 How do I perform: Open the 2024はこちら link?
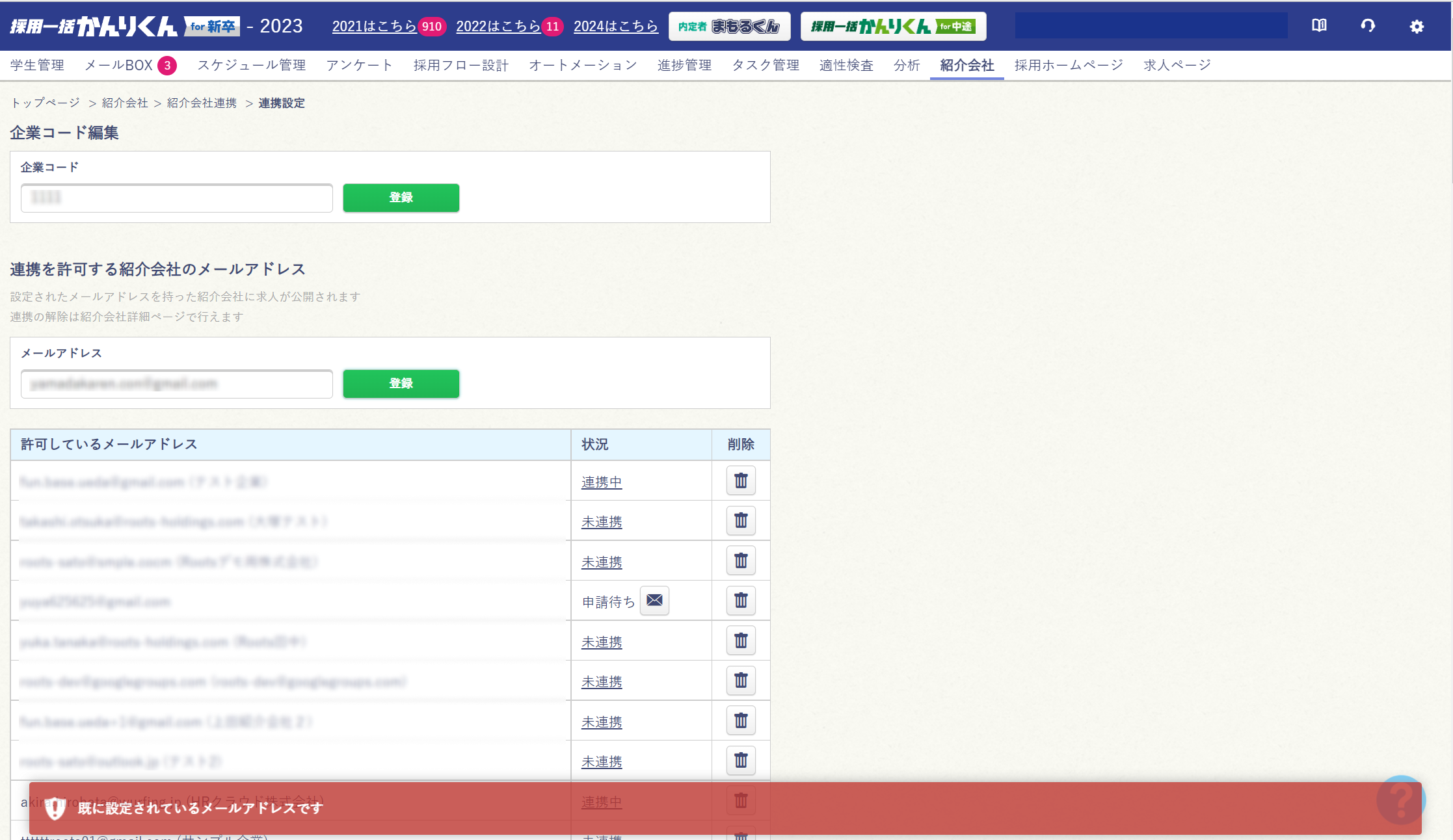pyautogui.click(x=615, y=26)
